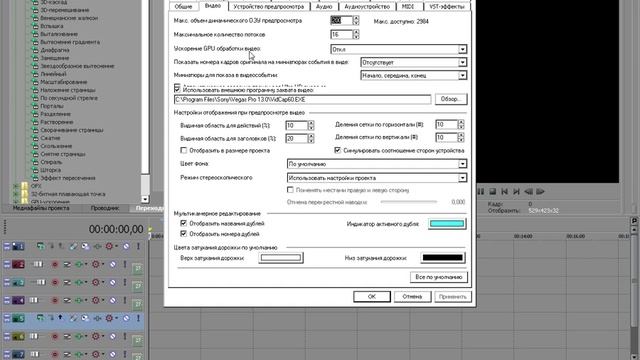Image resolution: width=640 pixels, height=360 pixels.
Task: Click make compositing parent arrow on track 5
Action: 60,318
